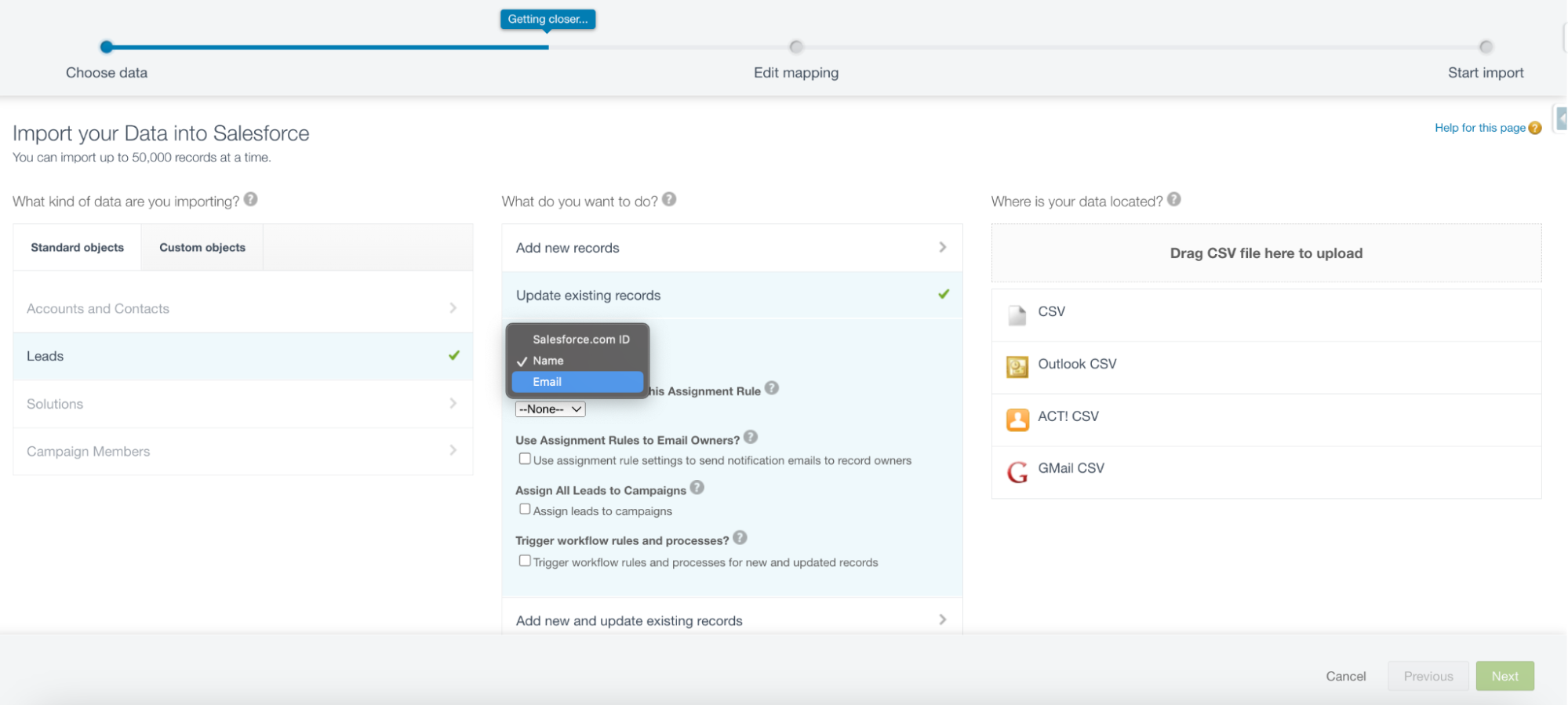1568x705 pixels.
Task: Select Accounts and Contacts row
Action: click(243, 309)
